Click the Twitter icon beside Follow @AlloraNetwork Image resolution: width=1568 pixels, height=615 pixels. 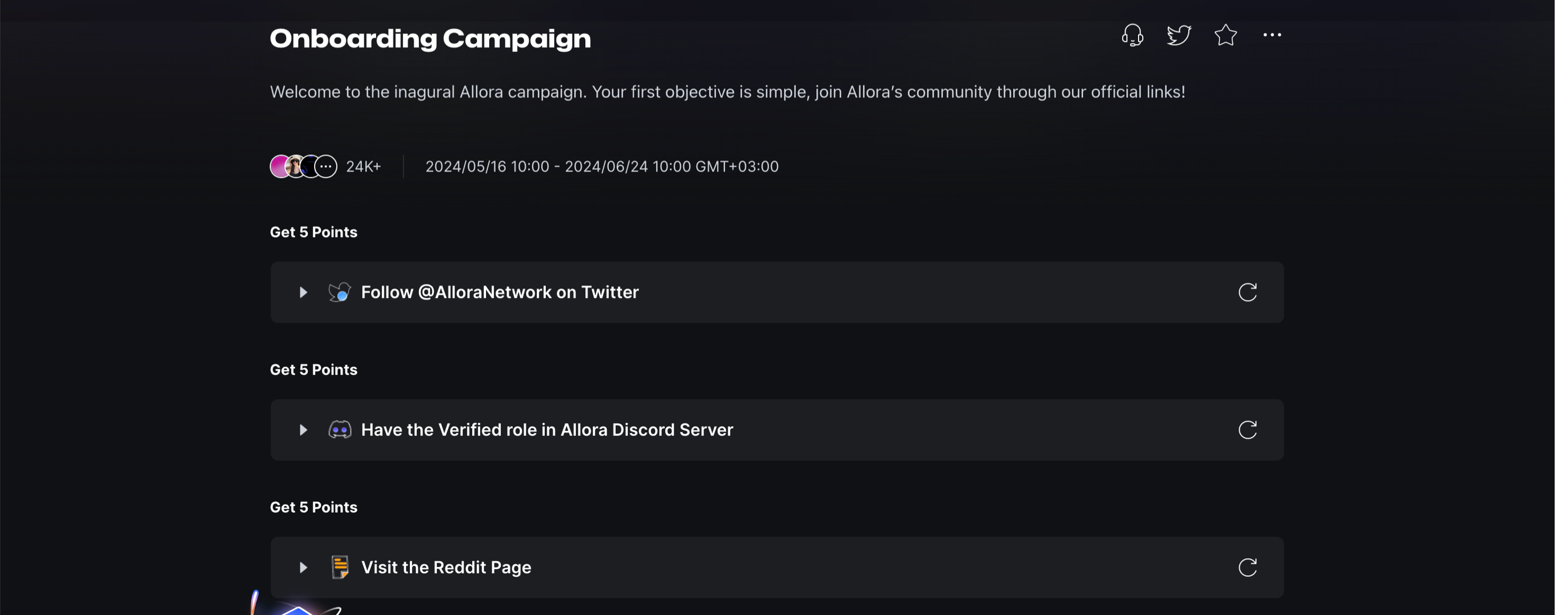(x=340, y=292)
